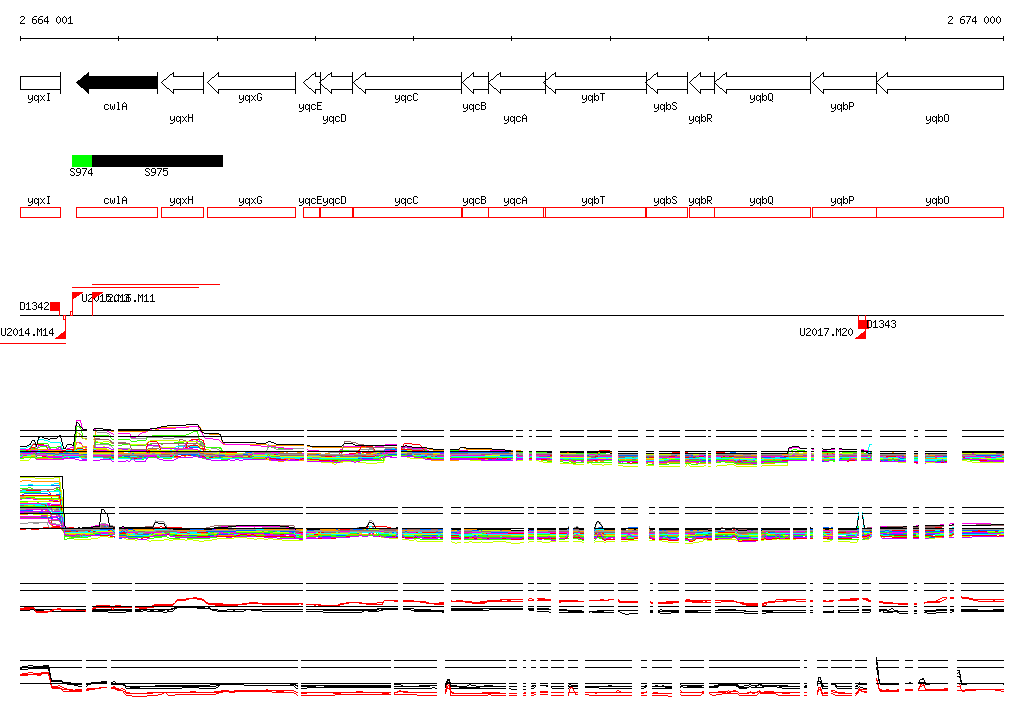This screenshot has height=714, width=1024.
Task: Click the yqcC gene arrow in top track
Action: coord(407,83)
